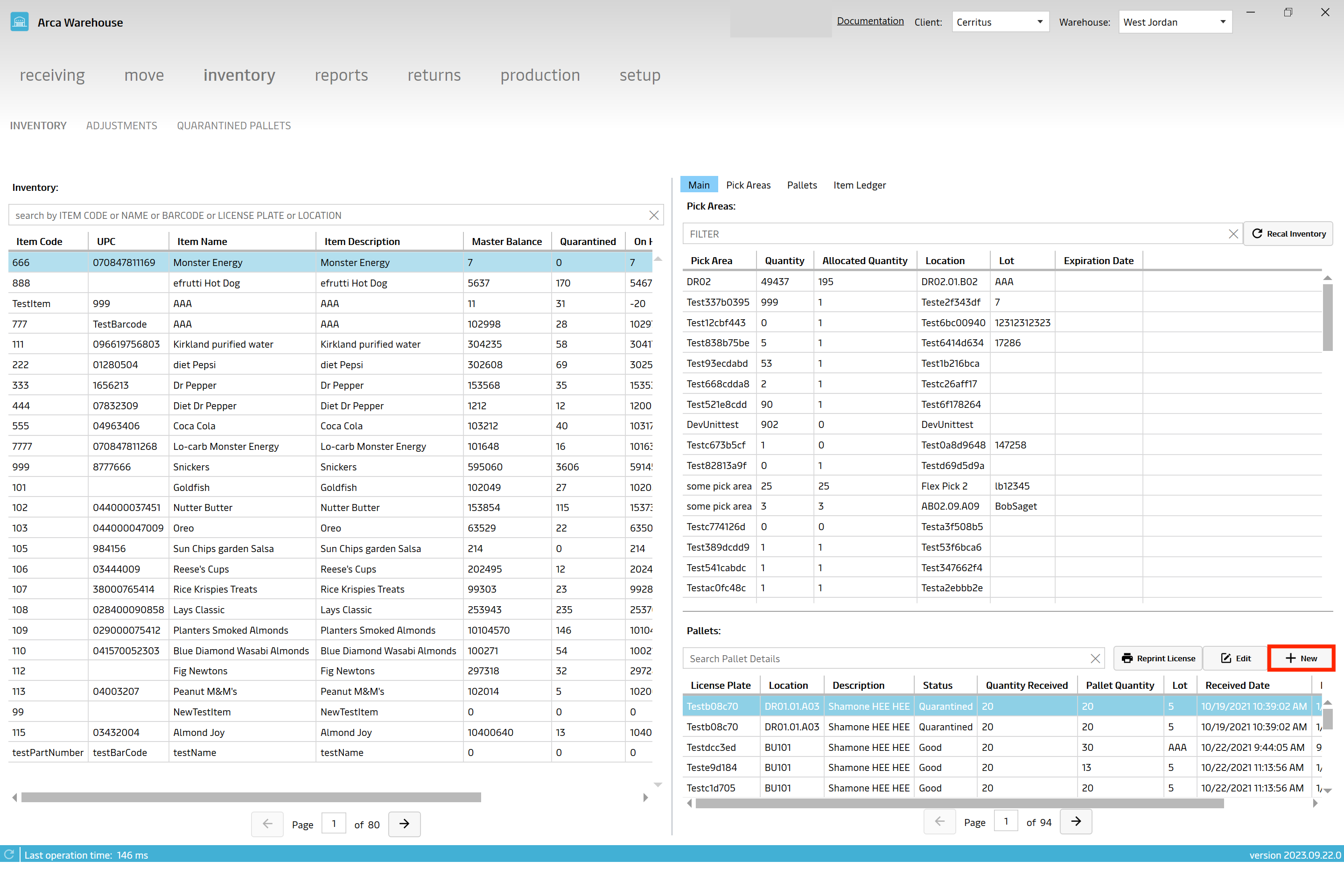Switch to ADJUSTMENTS sub-tab
Viewport: 1344px width, 896px height.
(122, 126)
